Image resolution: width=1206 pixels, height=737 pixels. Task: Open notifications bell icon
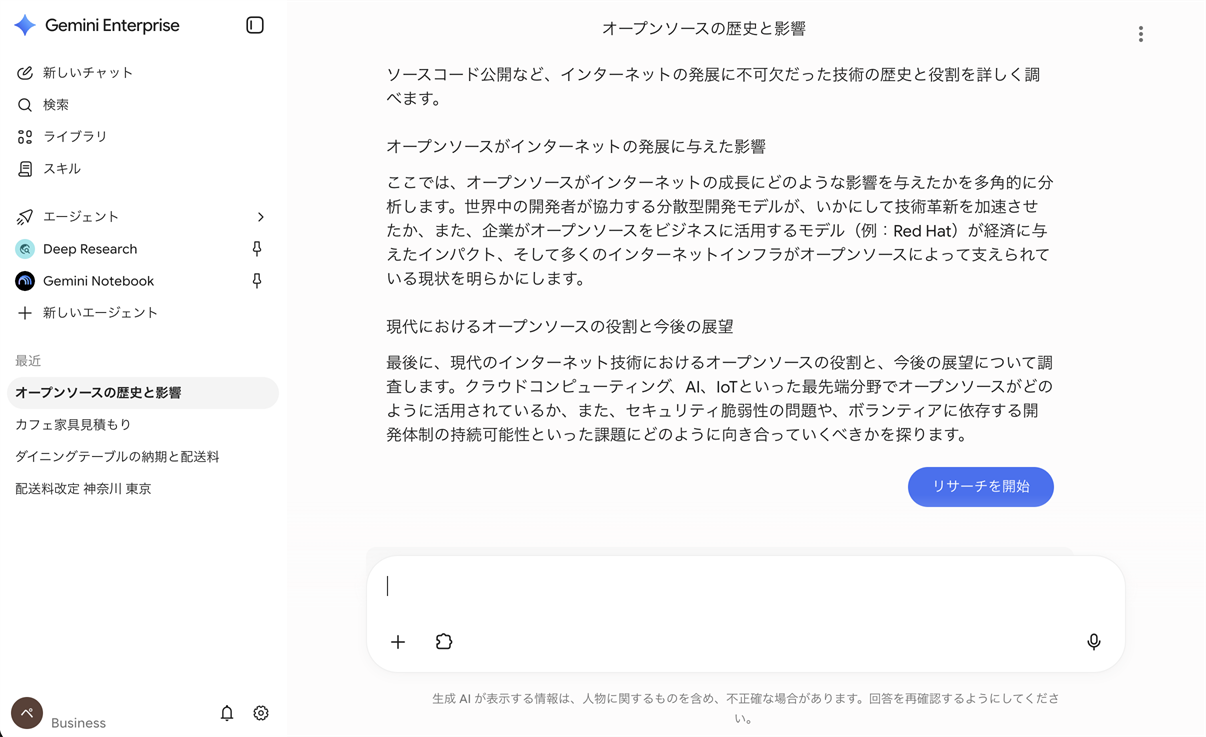pyautogui.click(x=227, y=713)
